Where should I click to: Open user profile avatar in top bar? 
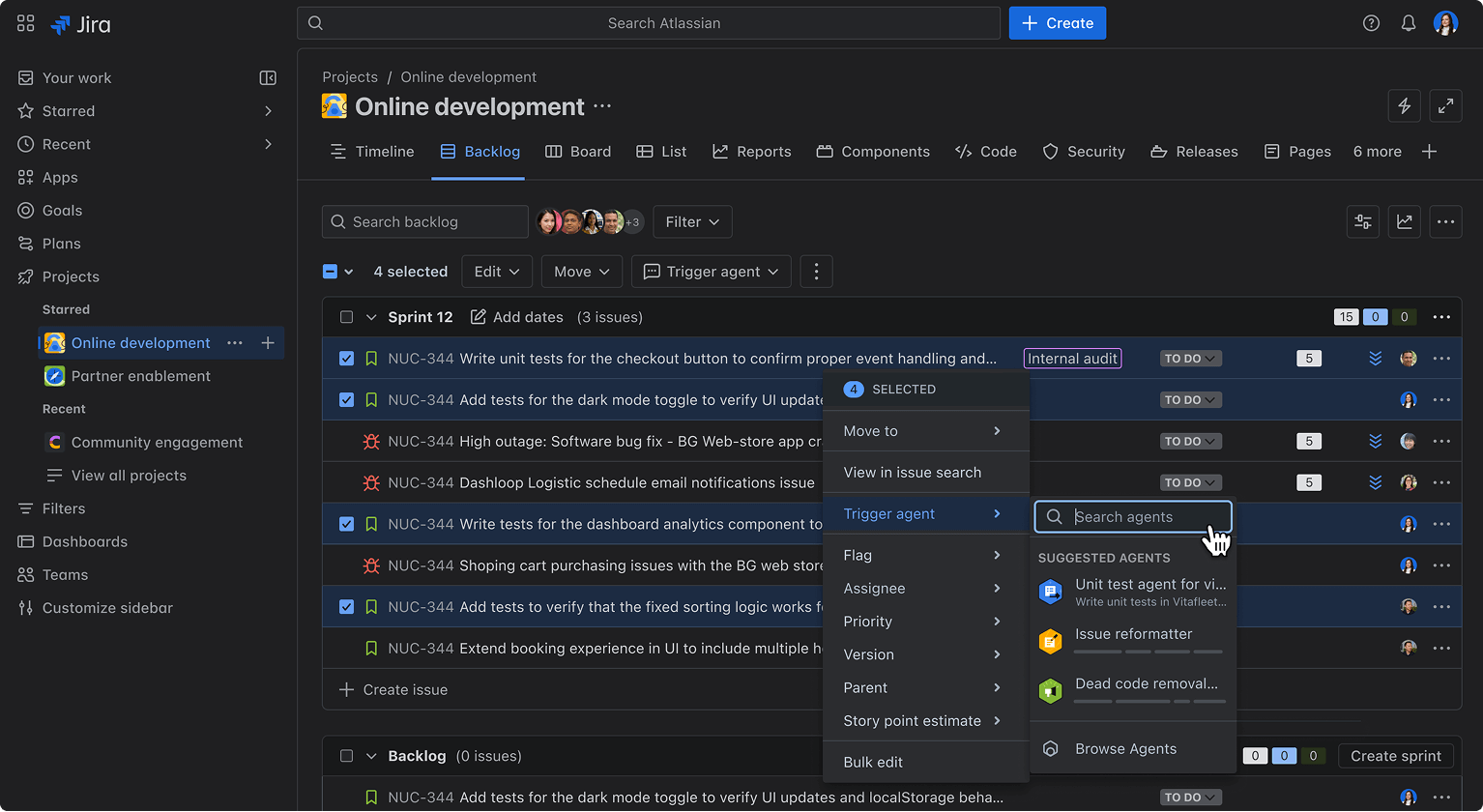(x=1445, y=23)
